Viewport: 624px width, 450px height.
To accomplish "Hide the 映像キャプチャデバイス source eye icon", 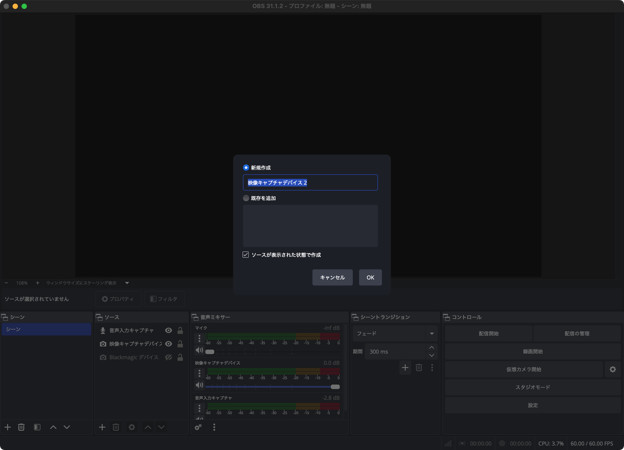I will pyautogui.click(x=169, y=344).
